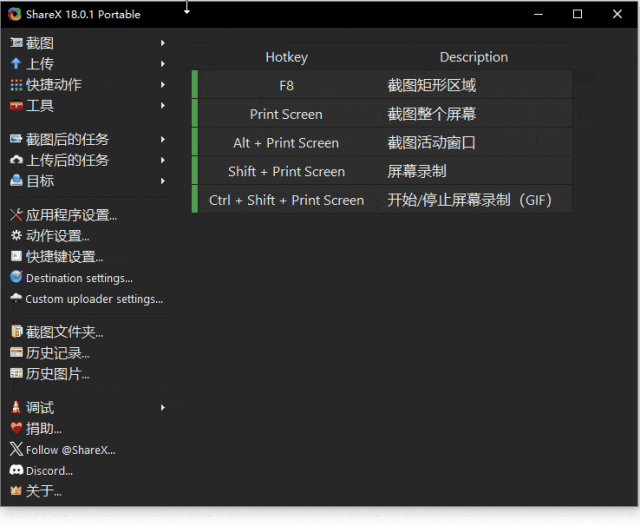
Task: Click the Hotkey column header
Action: pos(287,57)
